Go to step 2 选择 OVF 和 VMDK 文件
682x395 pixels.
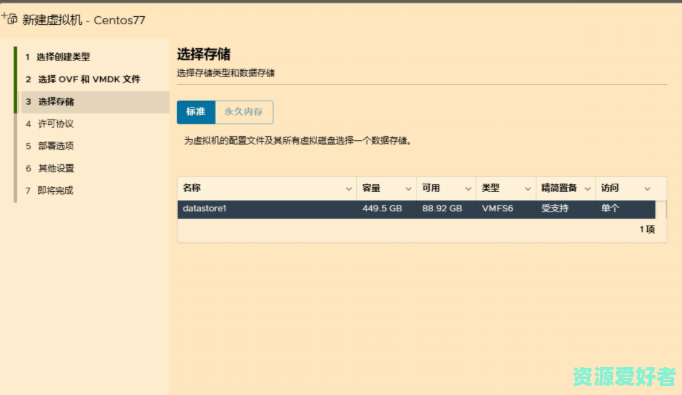[83, 79]
